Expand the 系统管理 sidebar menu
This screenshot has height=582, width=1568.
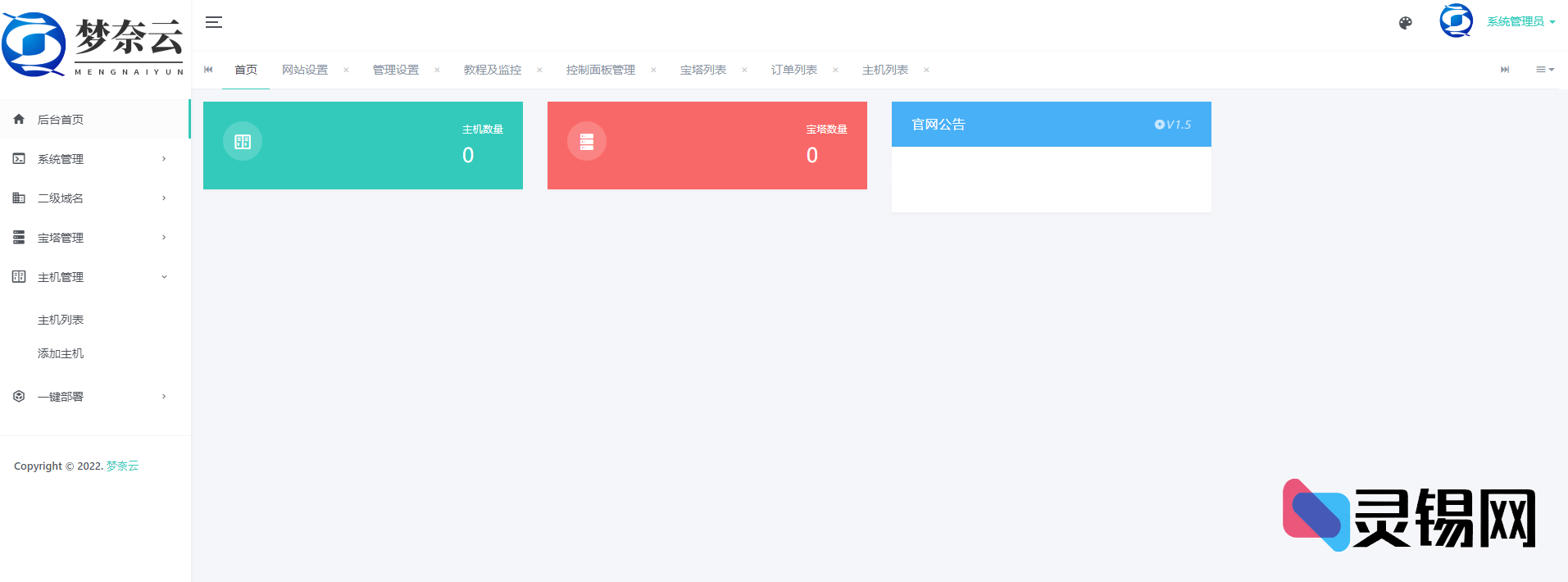(x=90, y=159)
